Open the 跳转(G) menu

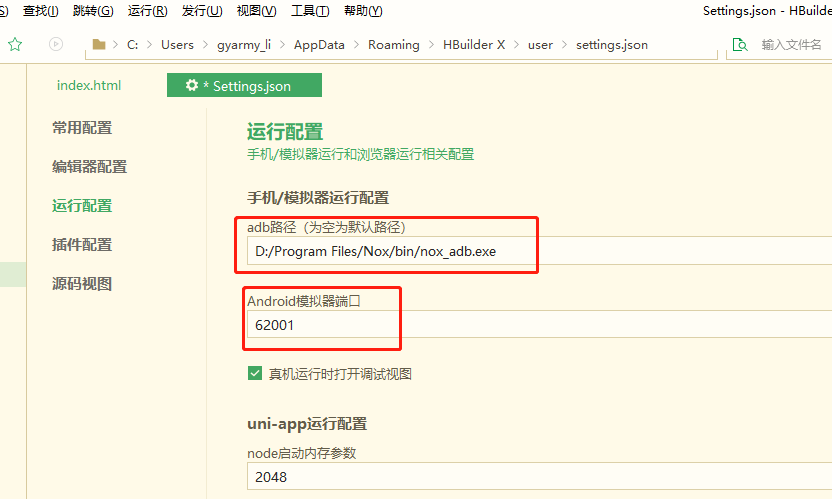(93, 11)
